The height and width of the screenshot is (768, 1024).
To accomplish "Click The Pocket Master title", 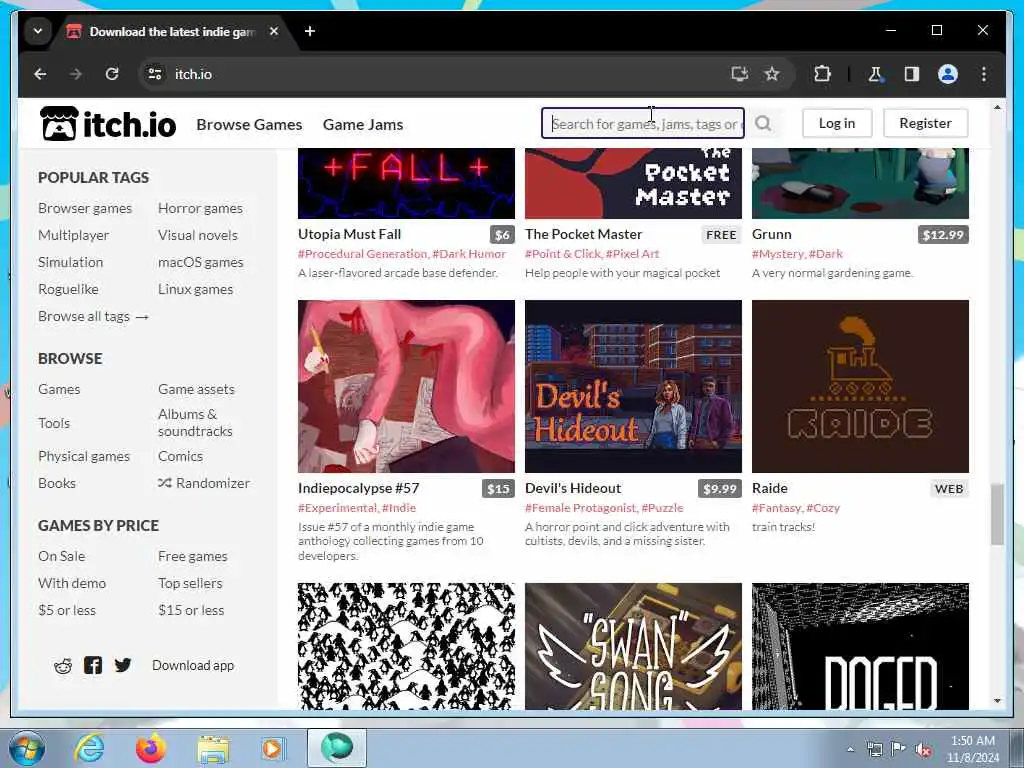I will click(583, 234).
